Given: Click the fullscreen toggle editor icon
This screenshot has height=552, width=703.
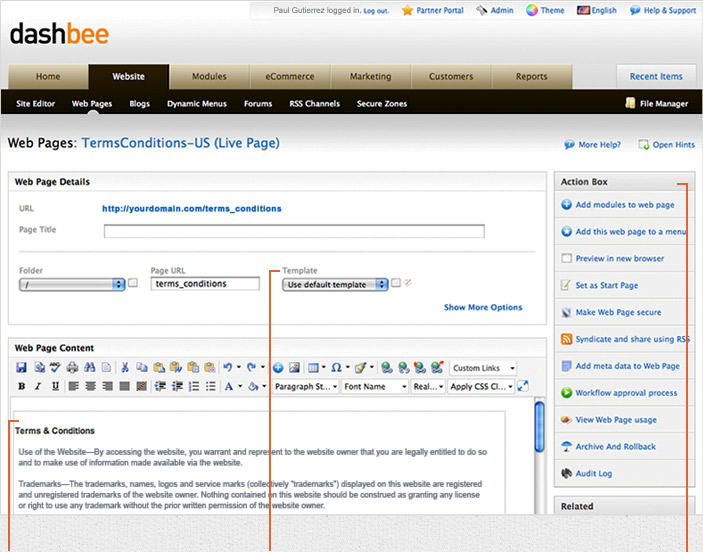Looking at the screenshot, I should [x=523, y=386].
